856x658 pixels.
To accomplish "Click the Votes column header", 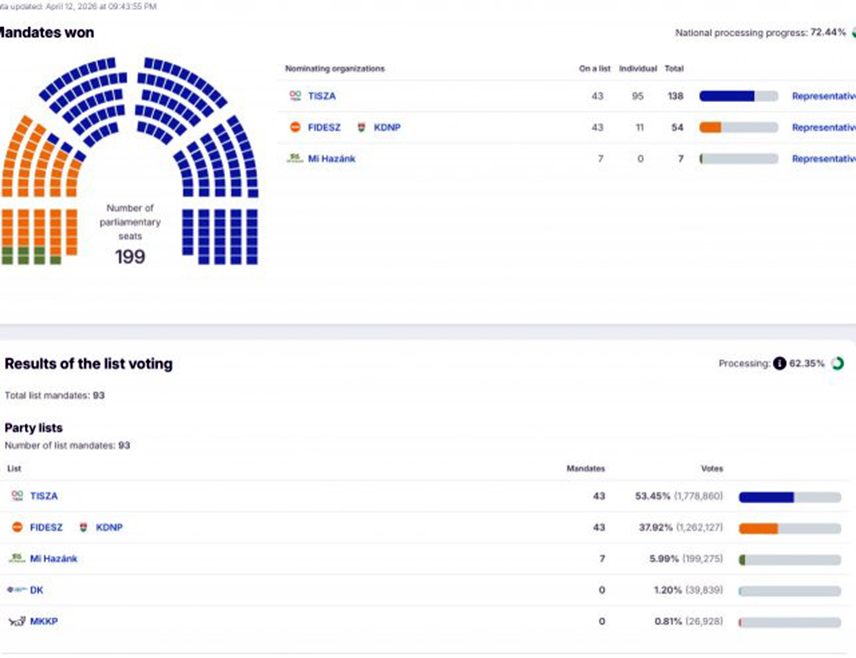I will point(711,468).
